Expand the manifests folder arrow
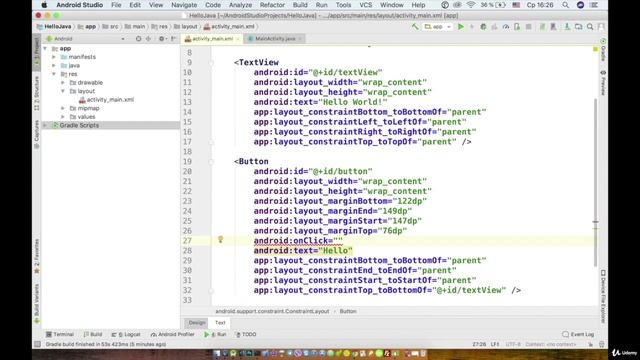The image size is (640, 360). click(x=54, y=57)
